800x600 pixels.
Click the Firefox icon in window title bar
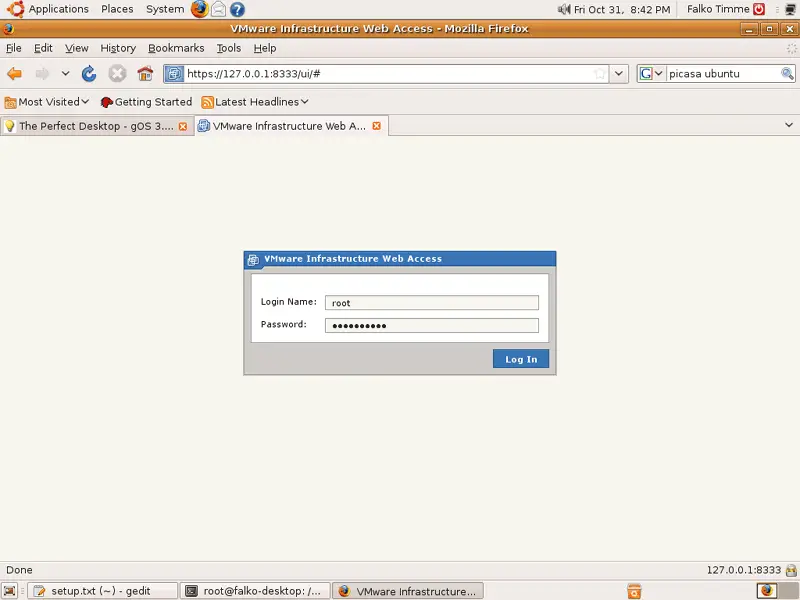(x=9, y=29)
